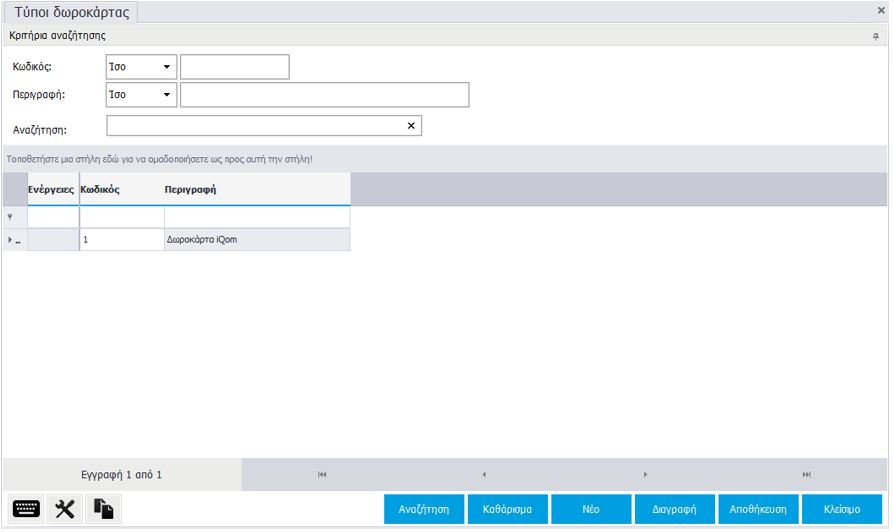This screenshot has width=893, height=532.
Task: Go to first record navigation arrow
Action: [x=322, y=474]
